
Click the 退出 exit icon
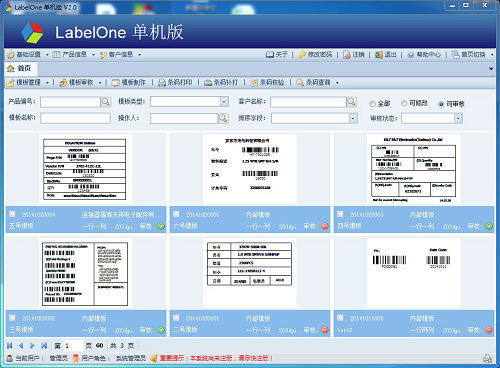(379, 54)
